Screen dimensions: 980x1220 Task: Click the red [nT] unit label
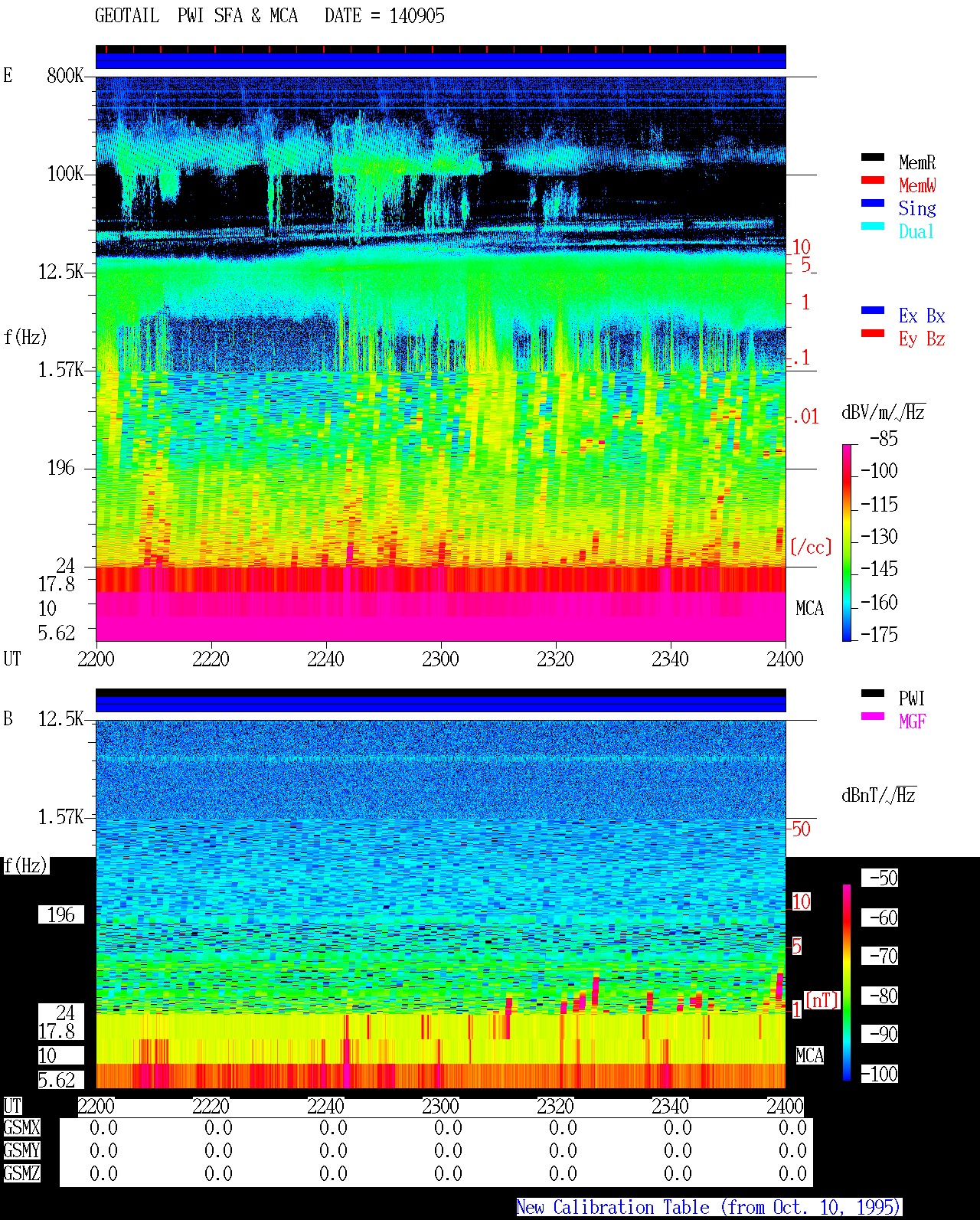coord(822,999)
